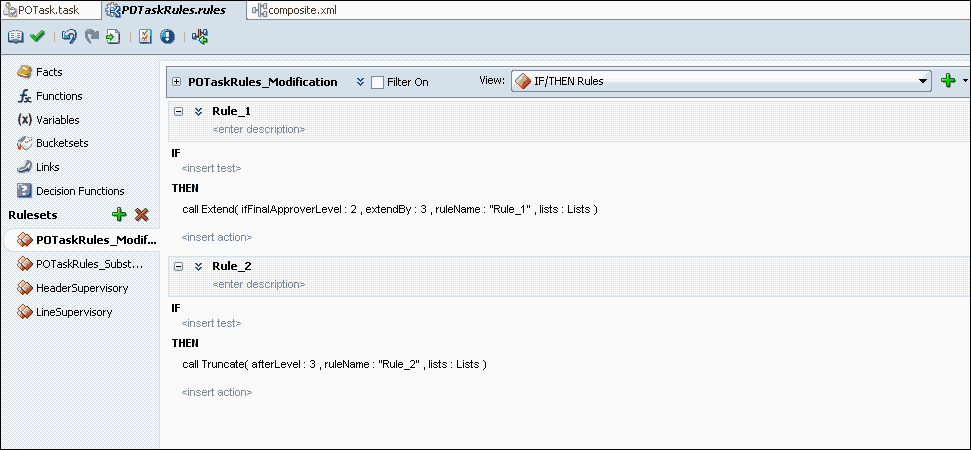Click the LineSupervisory ruleset icon
The width and height of the screenshot is (971, 450).
coord(24,312)
